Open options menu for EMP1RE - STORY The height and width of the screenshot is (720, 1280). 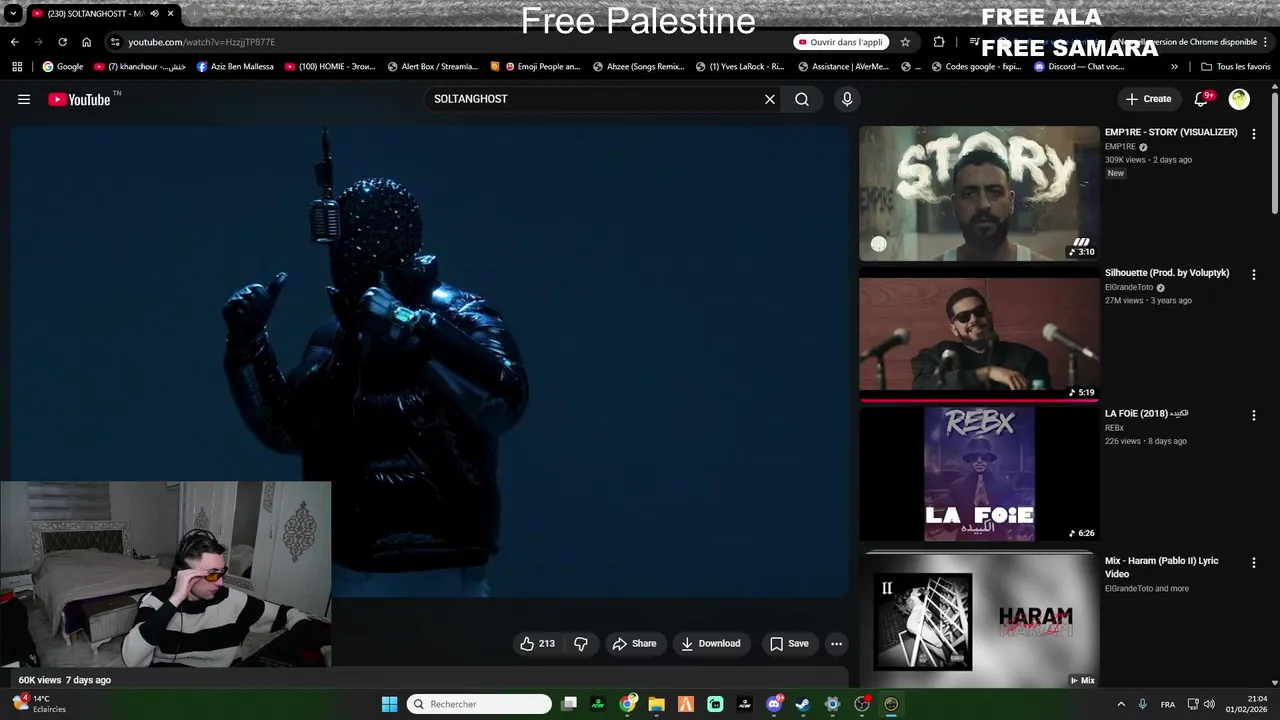(x=1254, y=134)
